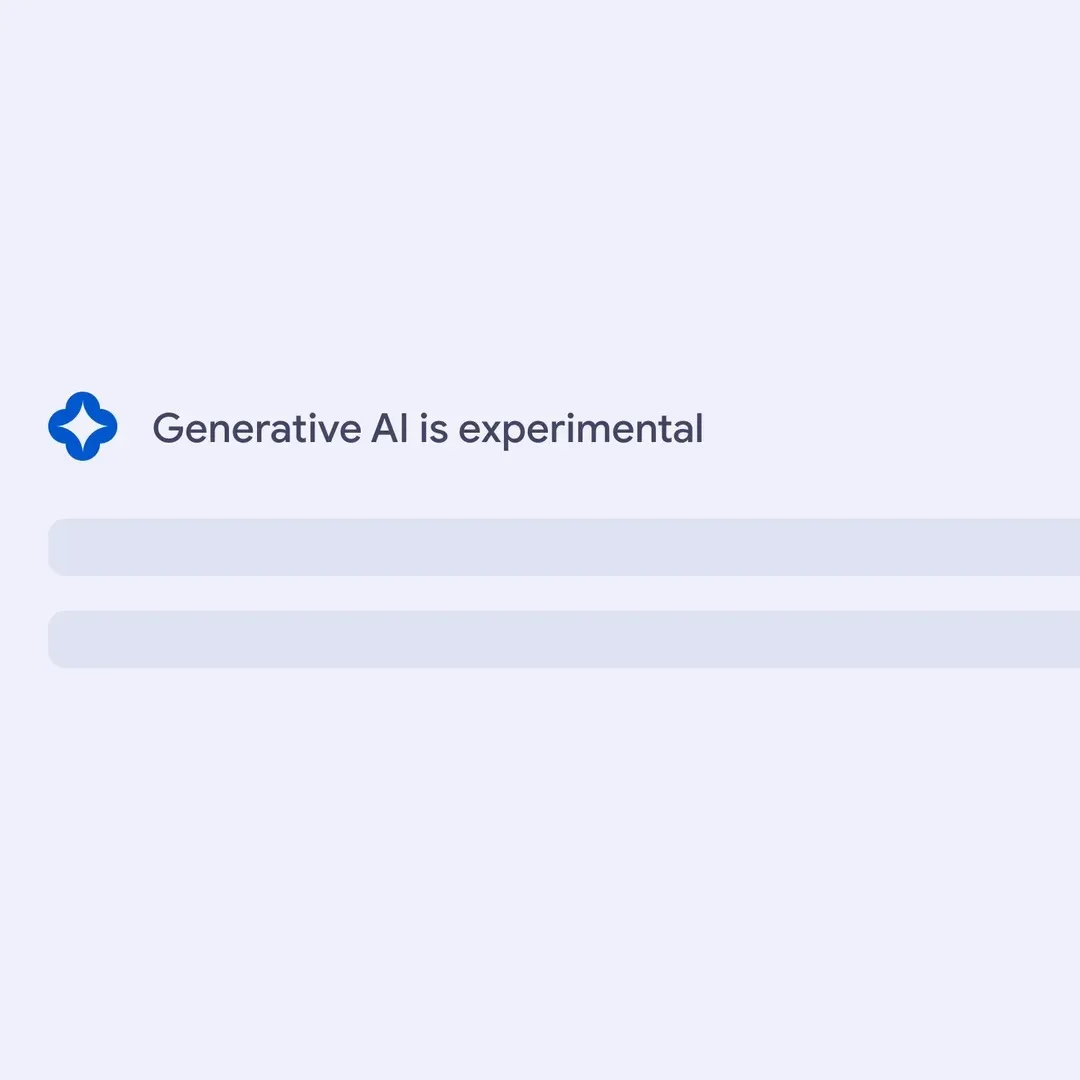Click the second loading placeholder bar
This screenshot has width=1080, height=1080.
tap(564, 639)
